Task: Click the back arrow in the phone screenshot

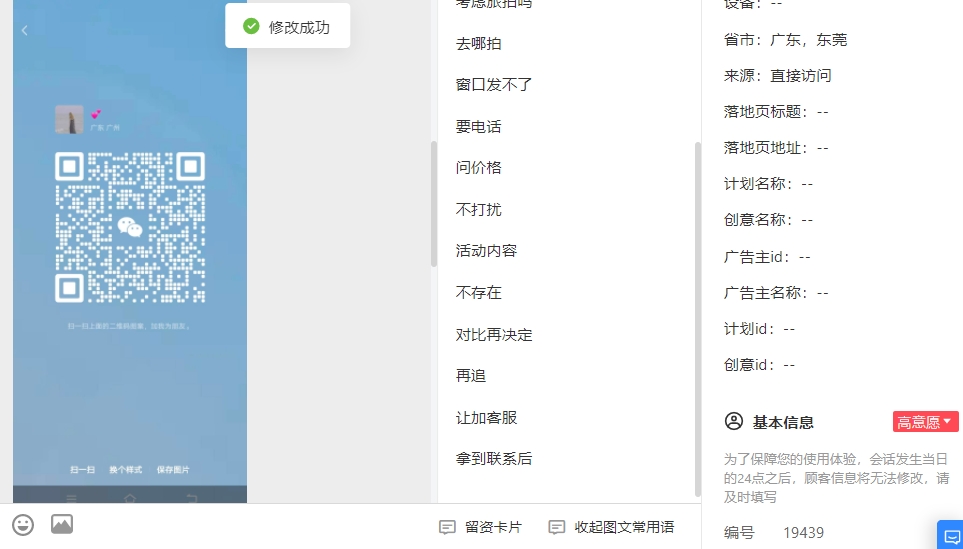Action: 25,30
